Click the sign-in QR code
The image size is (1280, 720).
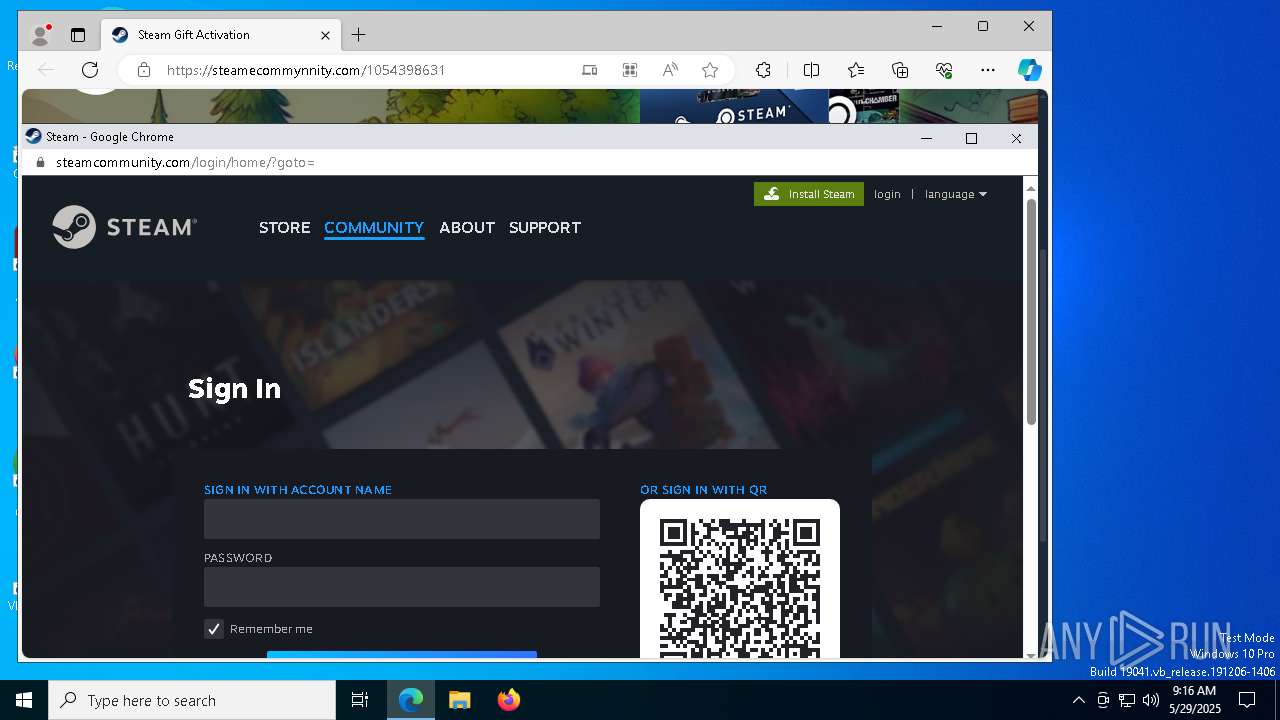pyautogui.click(x=740, y=586)
